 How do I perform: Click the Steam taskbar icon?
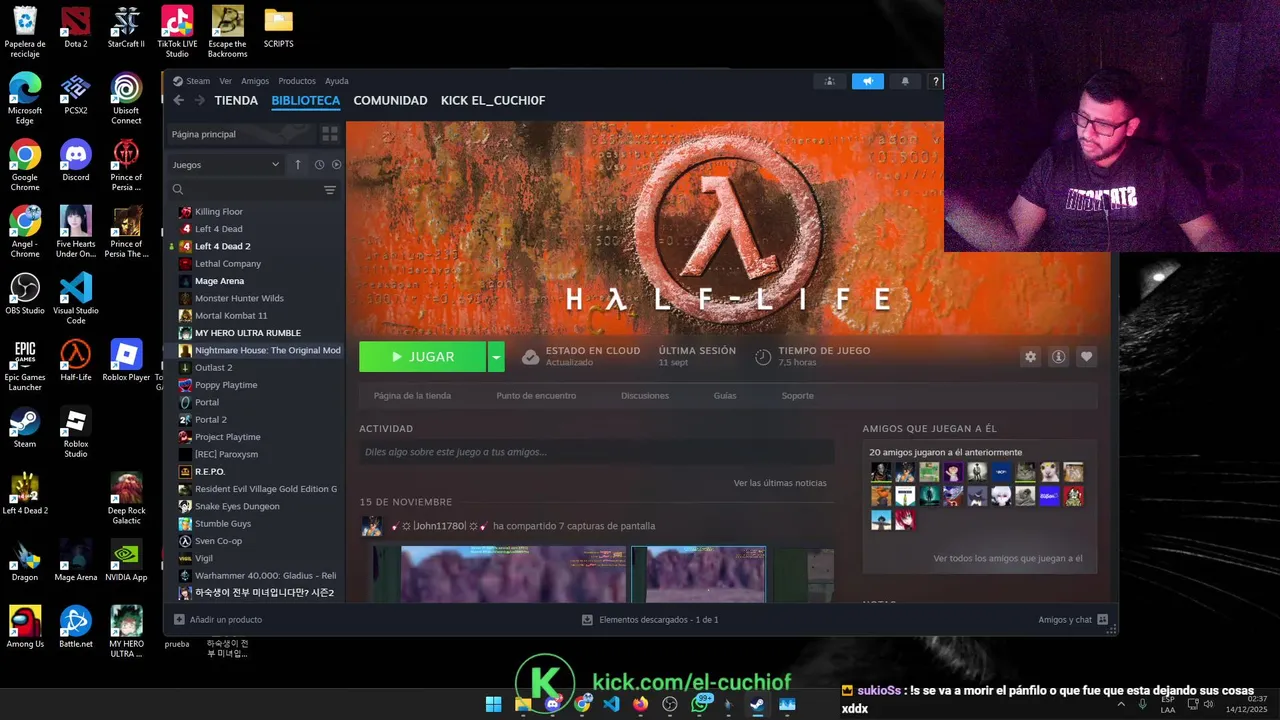[x=758, y=704]
